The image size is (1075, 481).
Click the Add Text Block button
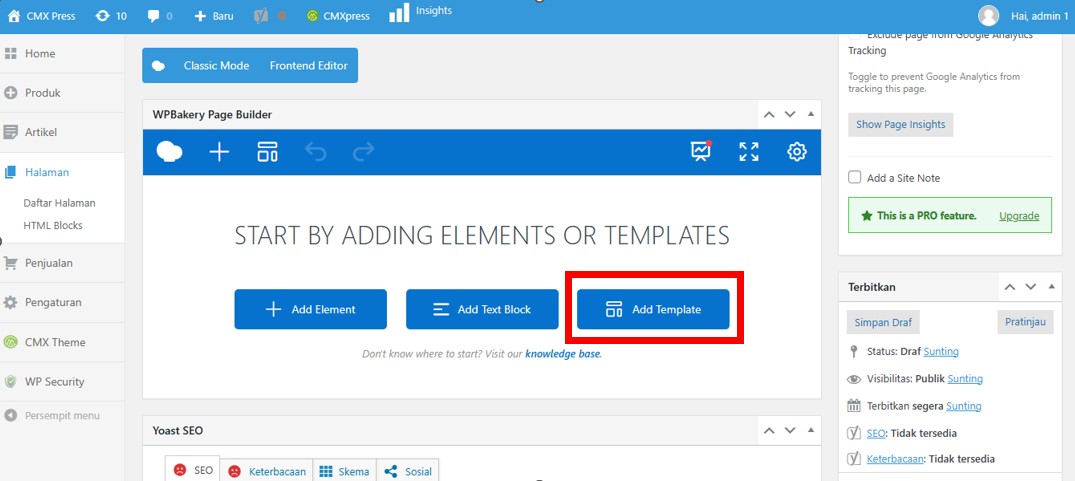click(x=482, y=309)
